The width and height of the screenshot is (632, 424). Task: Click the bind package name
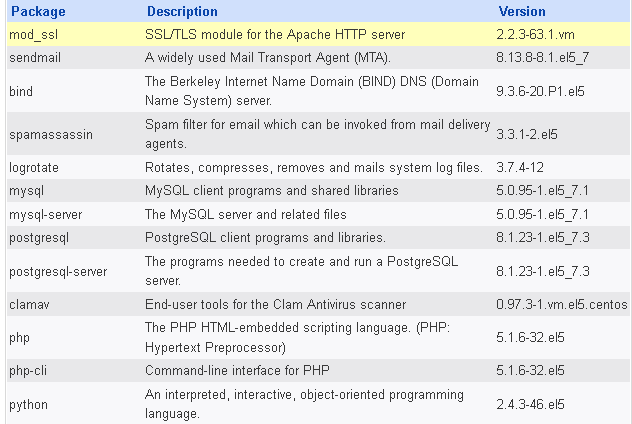[x=20, y=91]
